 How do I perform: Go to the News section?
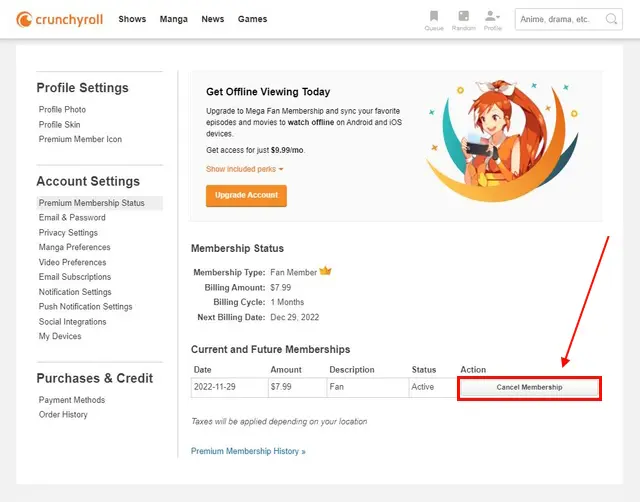point(212,19)
